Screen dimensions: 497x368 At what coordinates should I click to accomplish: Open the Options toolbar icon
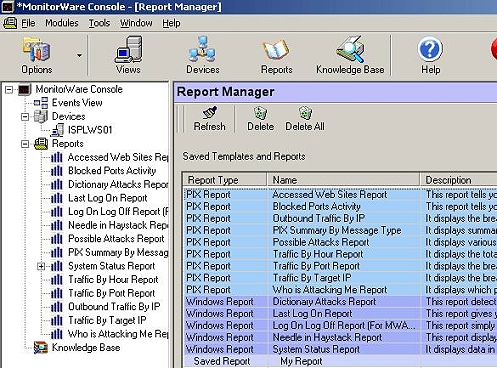click(36, 49)
